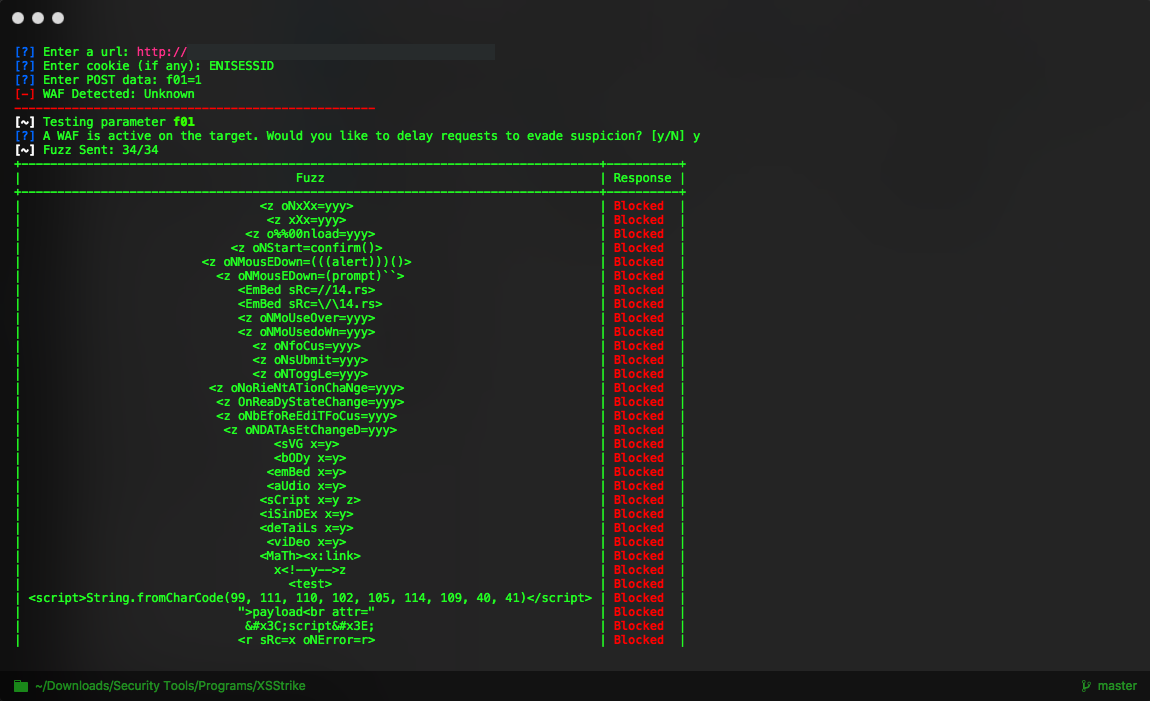
Task: Select the <iSinDEx x=y> payload
Action: (x=306, y=513)
